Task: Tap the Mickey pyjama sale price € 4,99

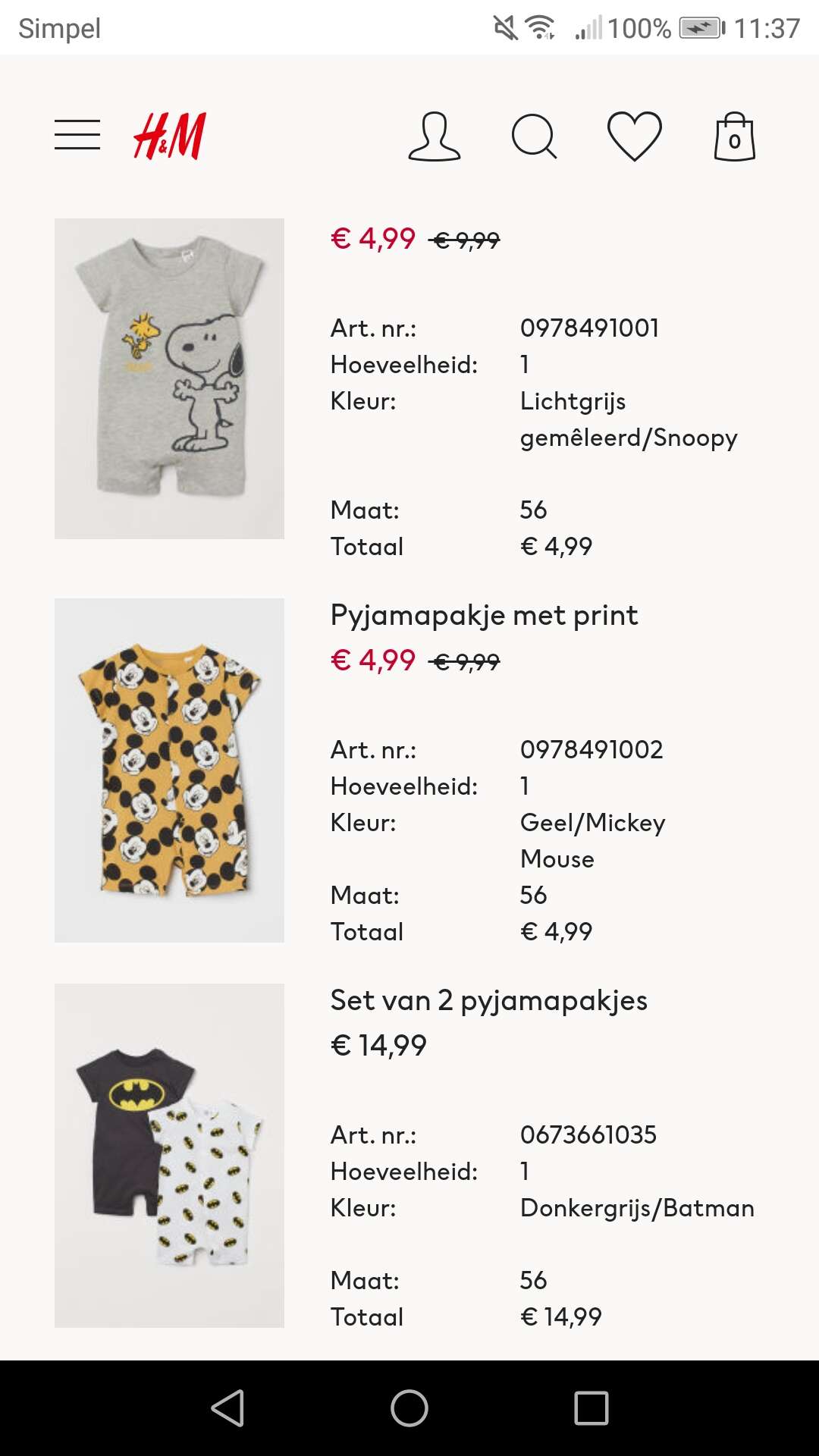Action: coord(373,661)
